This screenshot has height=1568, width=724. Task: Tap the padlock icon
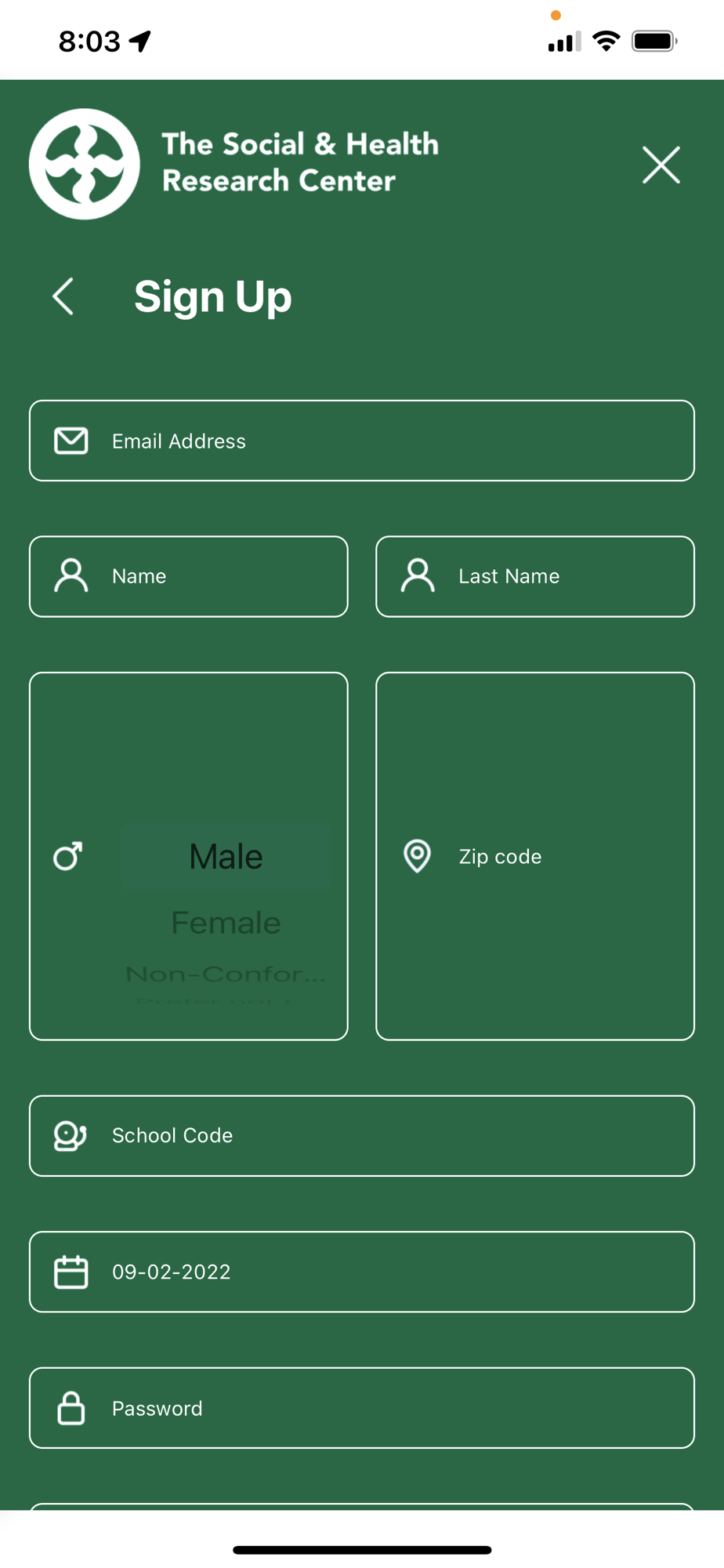coord(71,1408)
